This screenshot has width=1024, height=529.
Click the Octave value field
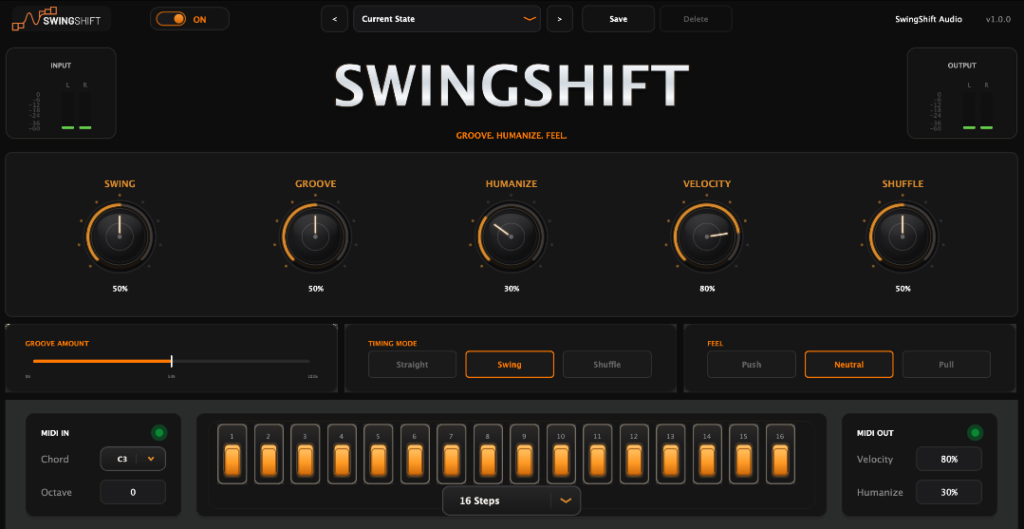133,492
